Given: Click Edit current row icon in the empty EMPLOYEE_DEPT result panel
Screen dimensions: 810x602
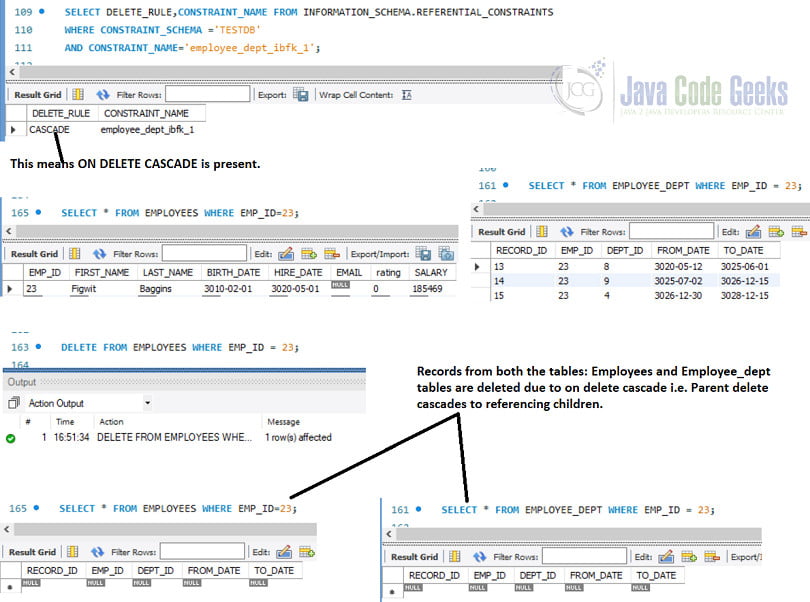Looking at the screenshot, I should coord(666,557).
